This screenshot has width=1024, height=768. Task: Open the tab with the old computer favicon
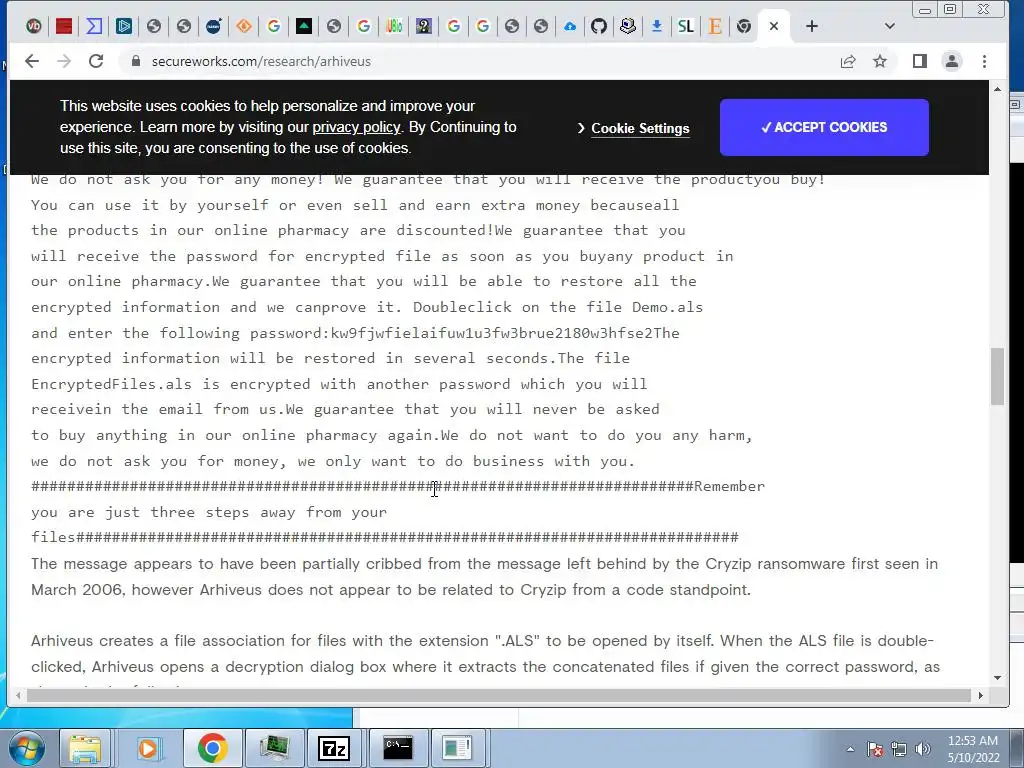pyautogui.click(x=628, y=26)
